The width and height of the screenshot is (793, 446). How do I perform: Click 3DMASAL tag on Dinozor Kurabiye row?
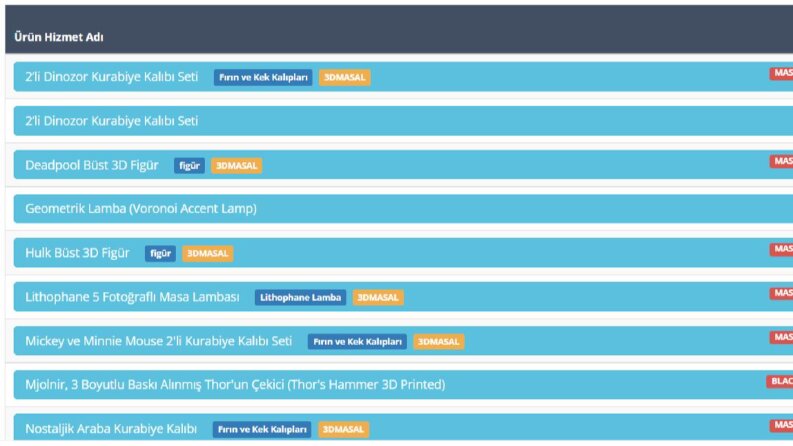pyautogui.click(x=344, y=77)
